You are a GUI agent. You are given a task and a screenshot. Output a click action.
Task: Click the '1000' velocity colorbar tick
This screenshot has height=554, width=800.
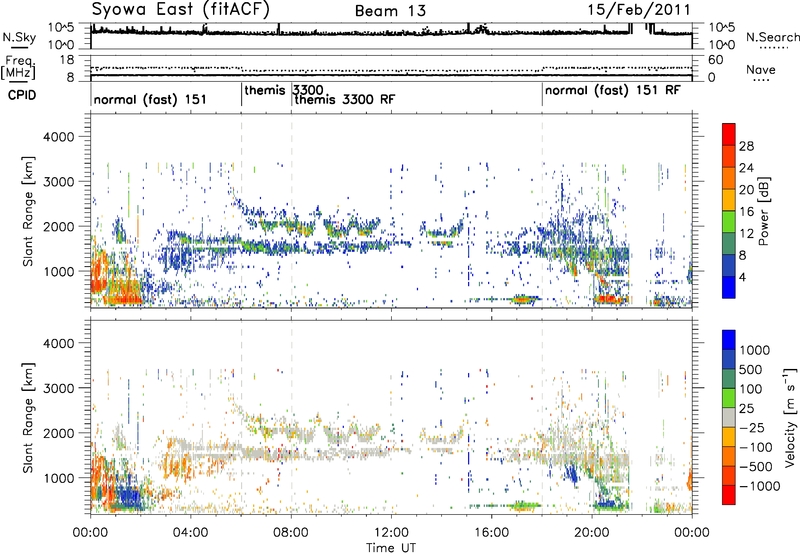(755, 350)
